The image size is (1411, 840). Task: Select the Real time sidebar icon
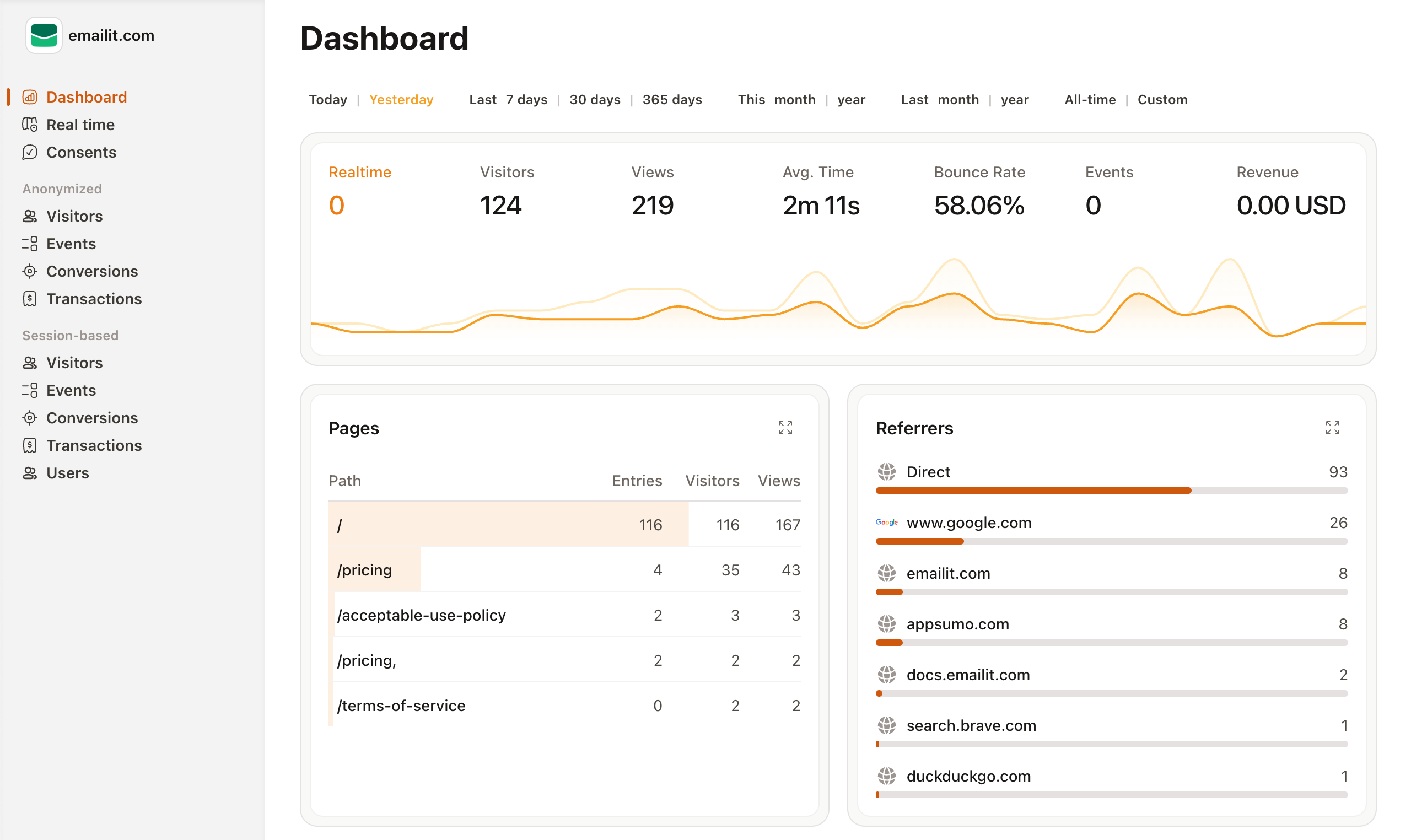click(30, 125)
